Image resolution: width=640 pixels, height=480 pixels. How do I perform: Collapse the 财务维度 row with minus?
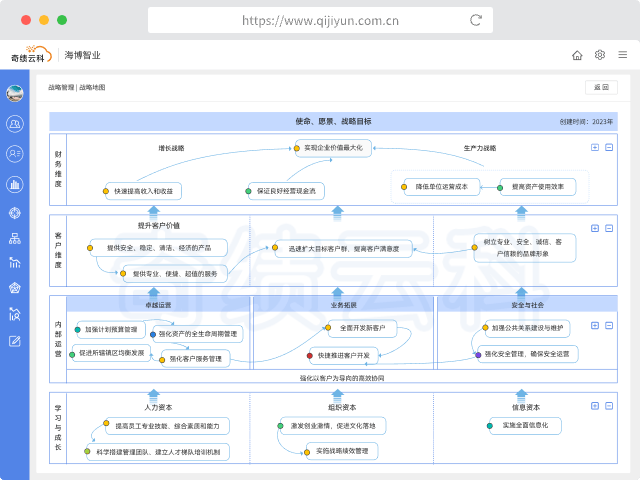coord(609,147)
